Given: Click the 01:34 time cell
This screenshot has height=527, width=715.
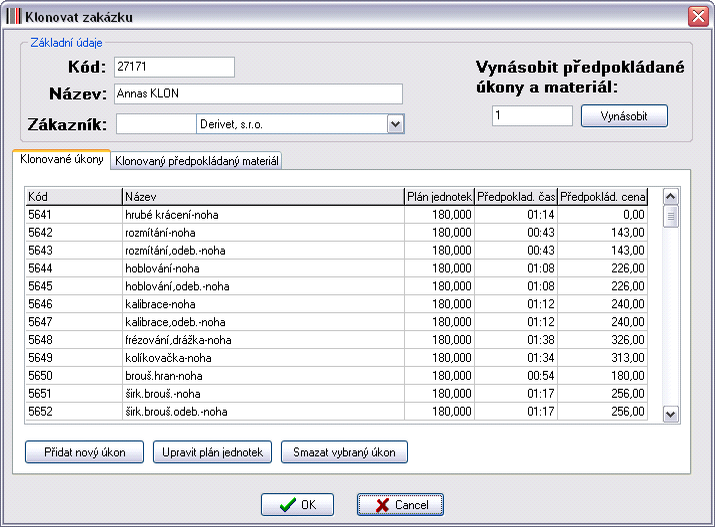Looking at the screenshot, I should click(x=516, y=358).
